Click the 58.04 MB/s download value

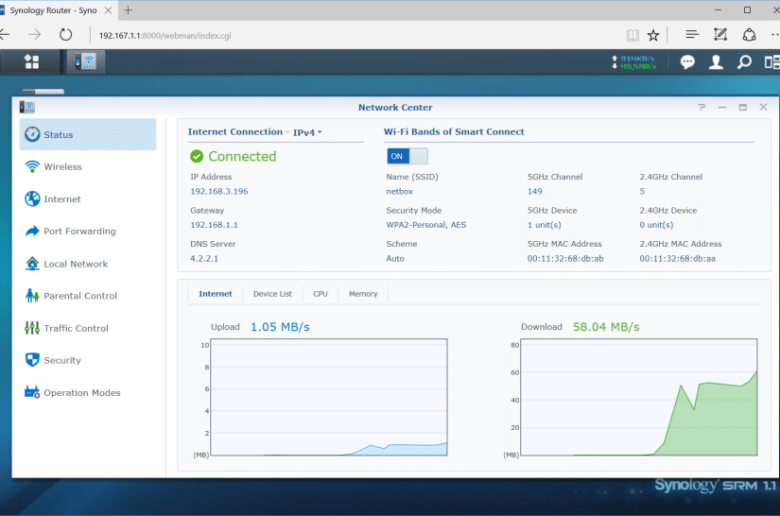pos(606,327)
